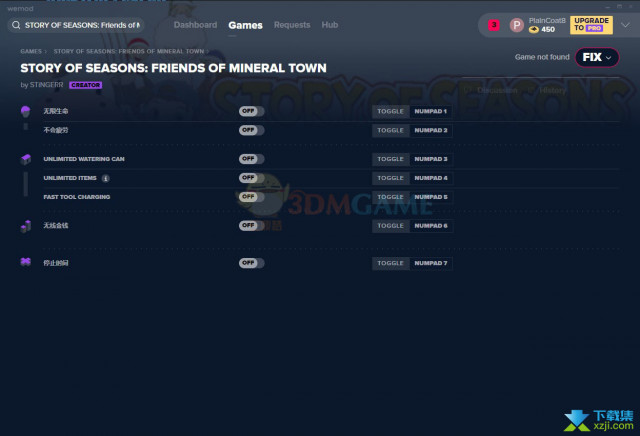This screenshot has width=640, height=436.
Task: Rebind the NUMPAD 1 hotkey
Action: [x=431, y=111]
